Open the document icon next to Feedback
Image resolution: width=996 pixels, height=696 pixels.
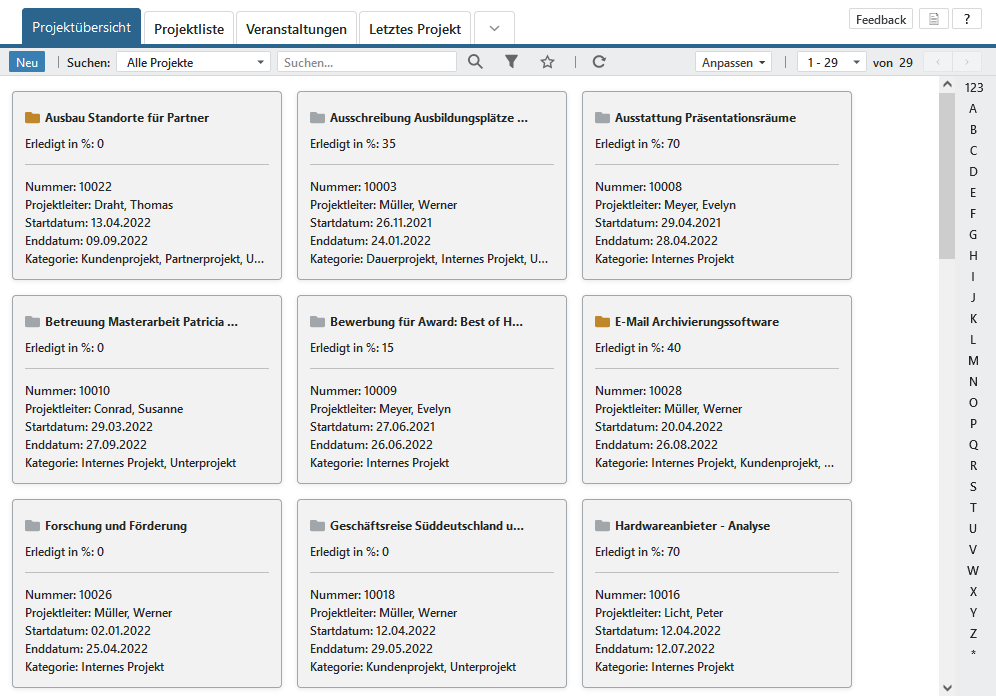(933, 19)
